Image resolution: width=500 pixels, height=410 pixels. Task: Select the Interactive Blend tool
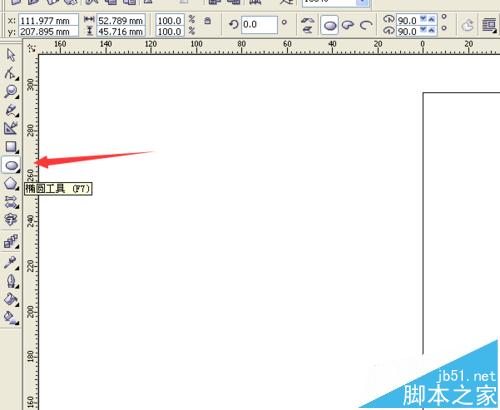pyautogui.click(x=11, y=241)
